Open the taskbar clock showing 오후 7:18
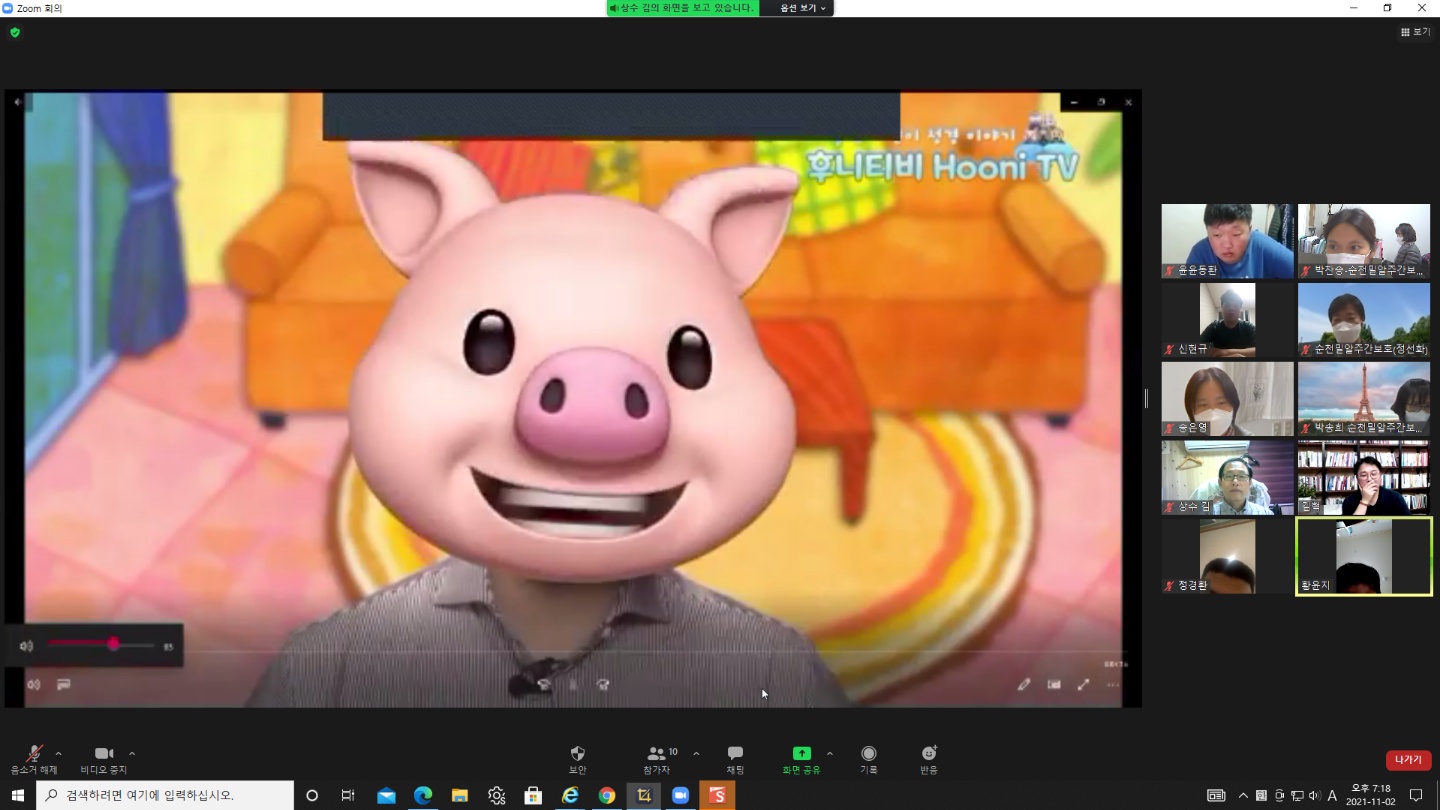This screenshot has height=810, width=1440. (1370, 795)
